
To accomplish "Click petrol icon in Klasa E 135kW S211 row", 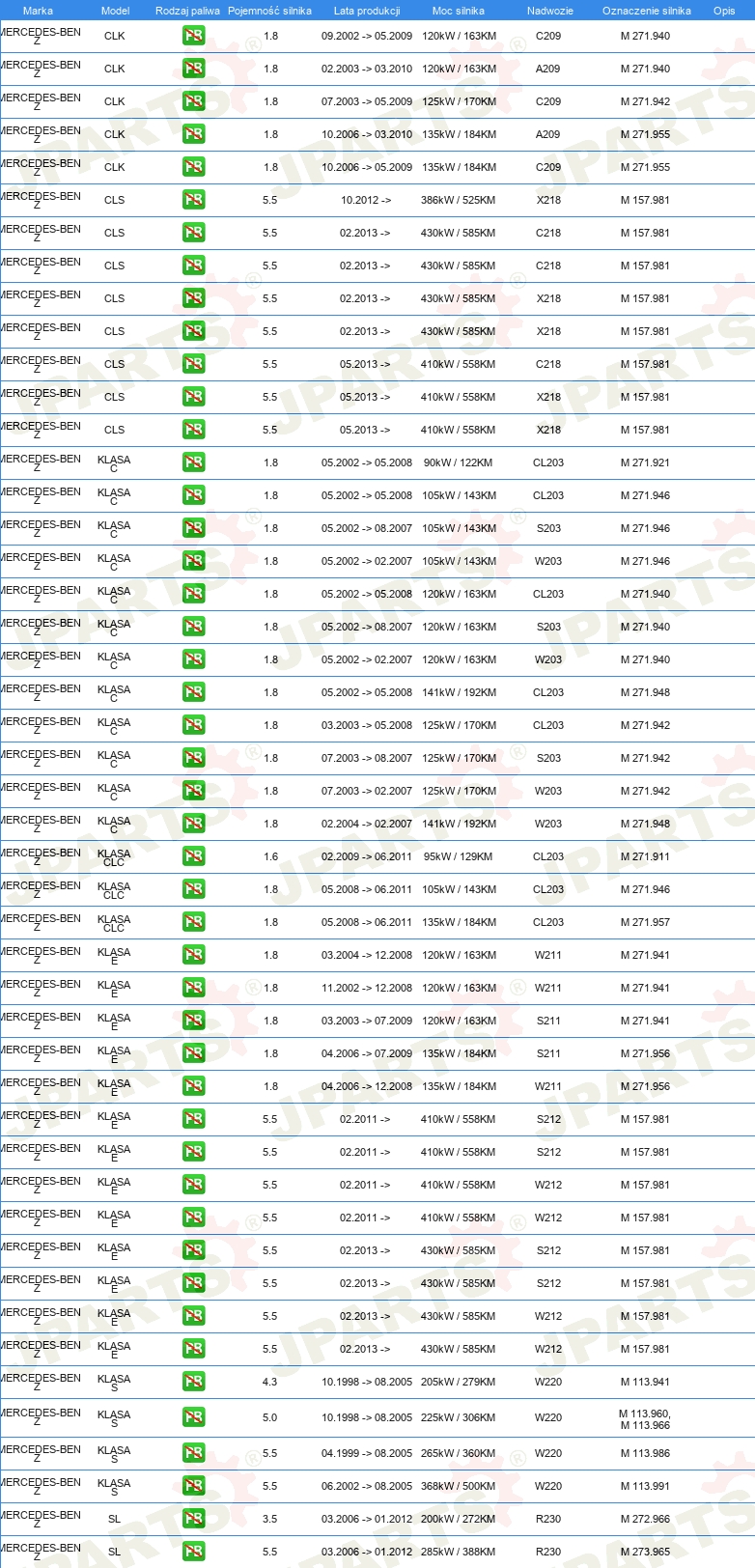I will pos(194,1054).
